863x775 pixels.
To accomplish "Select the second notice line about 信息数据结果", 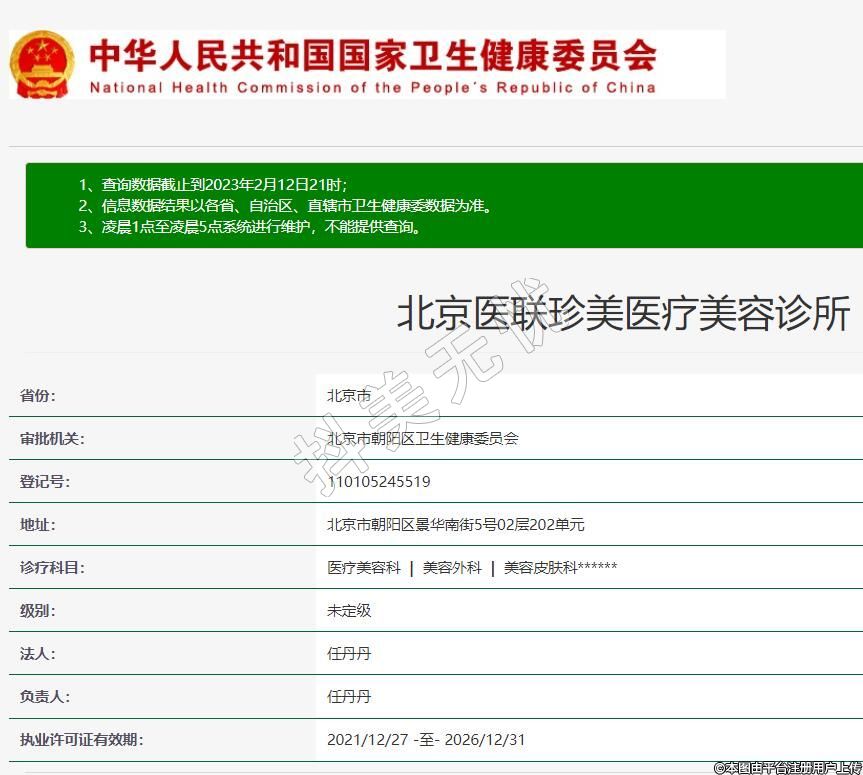I will click(x=285, y=205).
